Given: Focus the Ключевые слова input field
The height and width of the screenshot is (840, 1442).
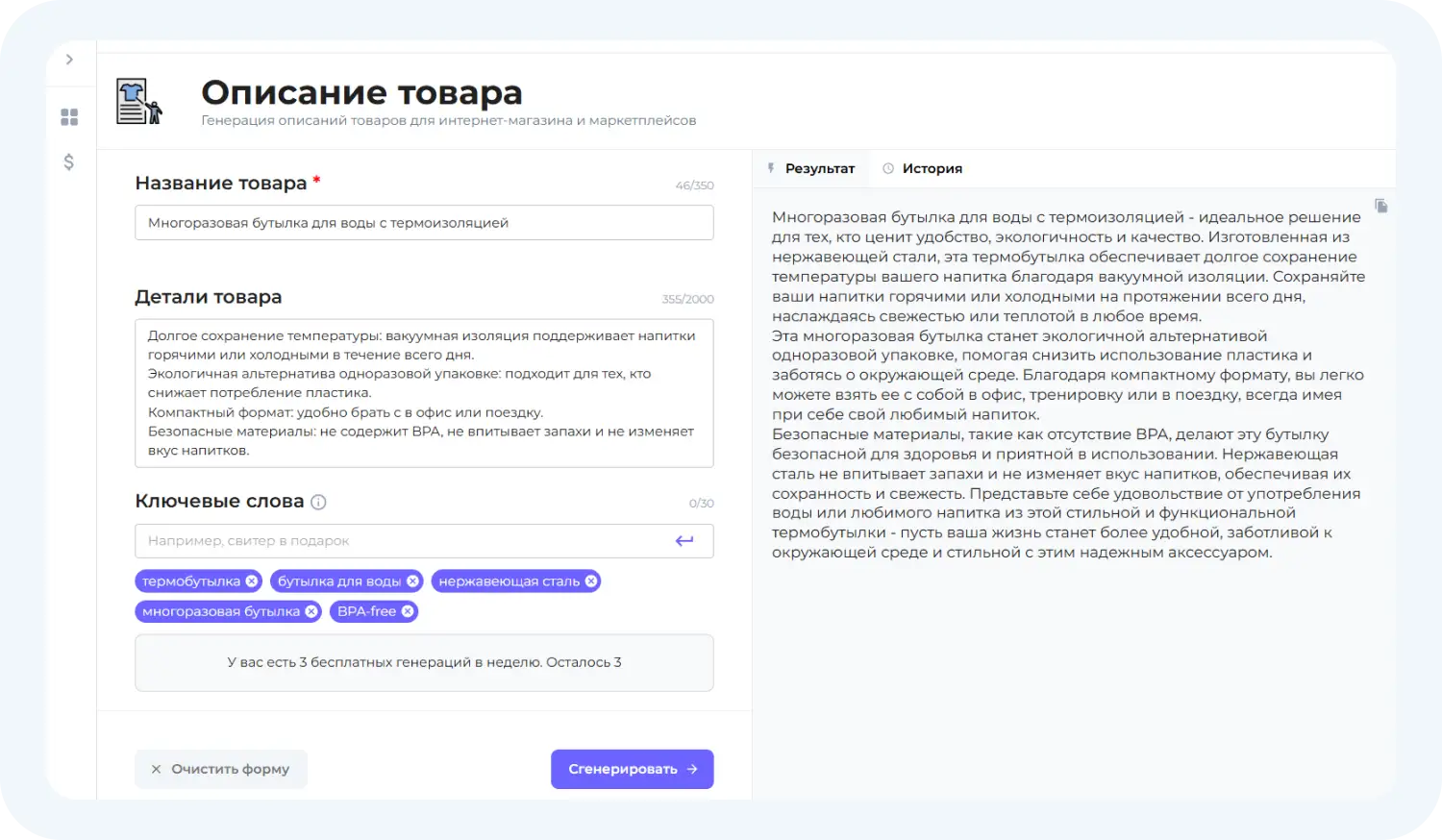Looking at the screenshot, I should coord(424,541).
